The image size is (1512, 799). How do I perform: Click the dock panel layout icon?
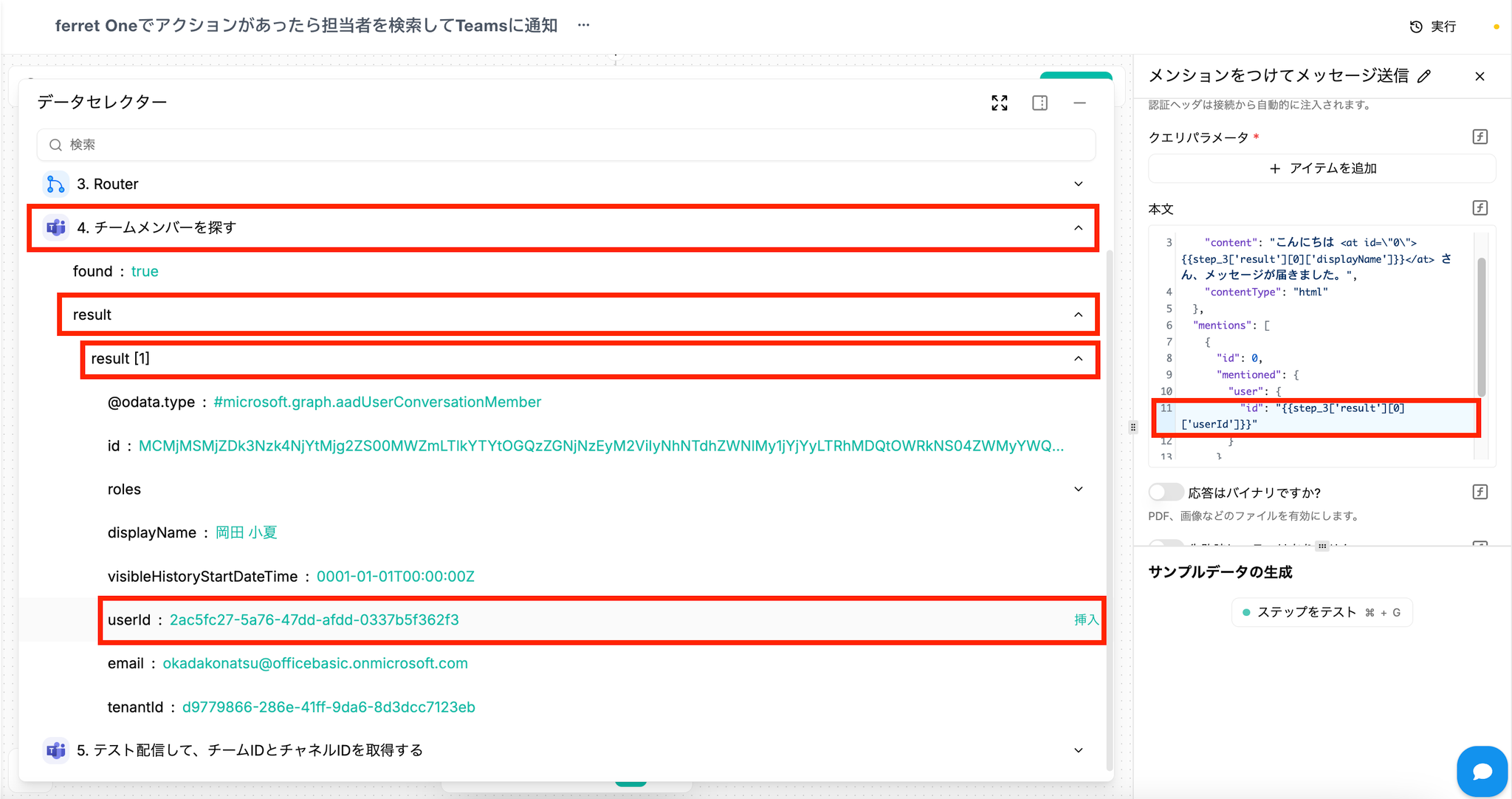tap(1039, 103)
